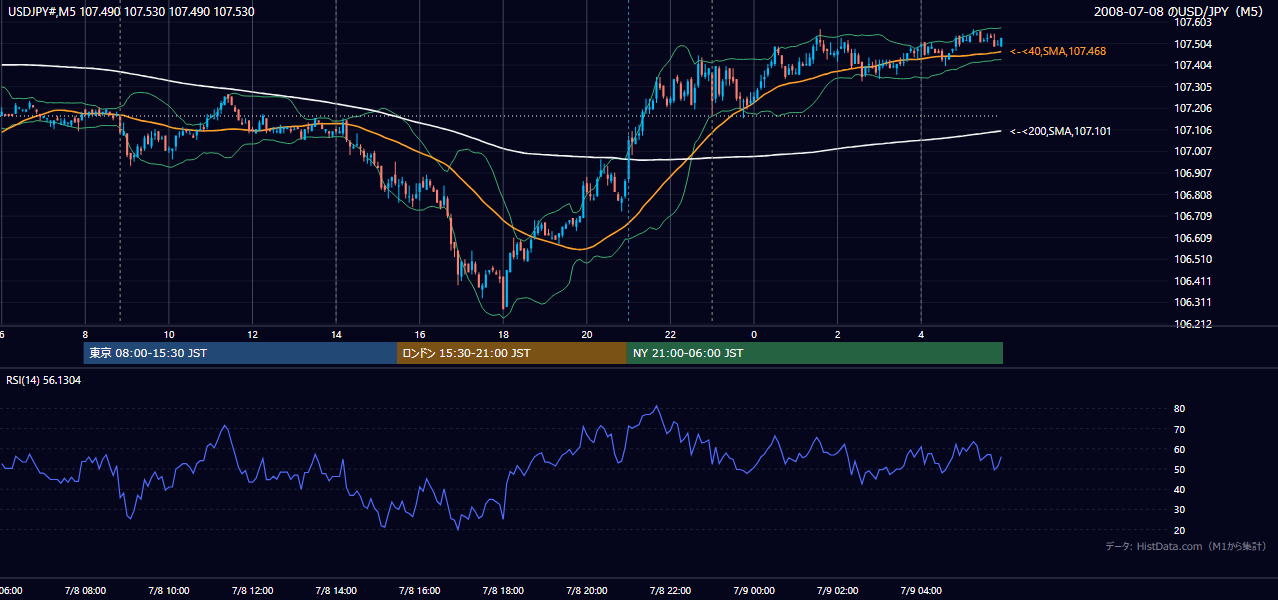Click the ロンドン 15:30-21:00 JST session bar
The width and height of the screenshot is (1278, 600).
click(512, 353)
